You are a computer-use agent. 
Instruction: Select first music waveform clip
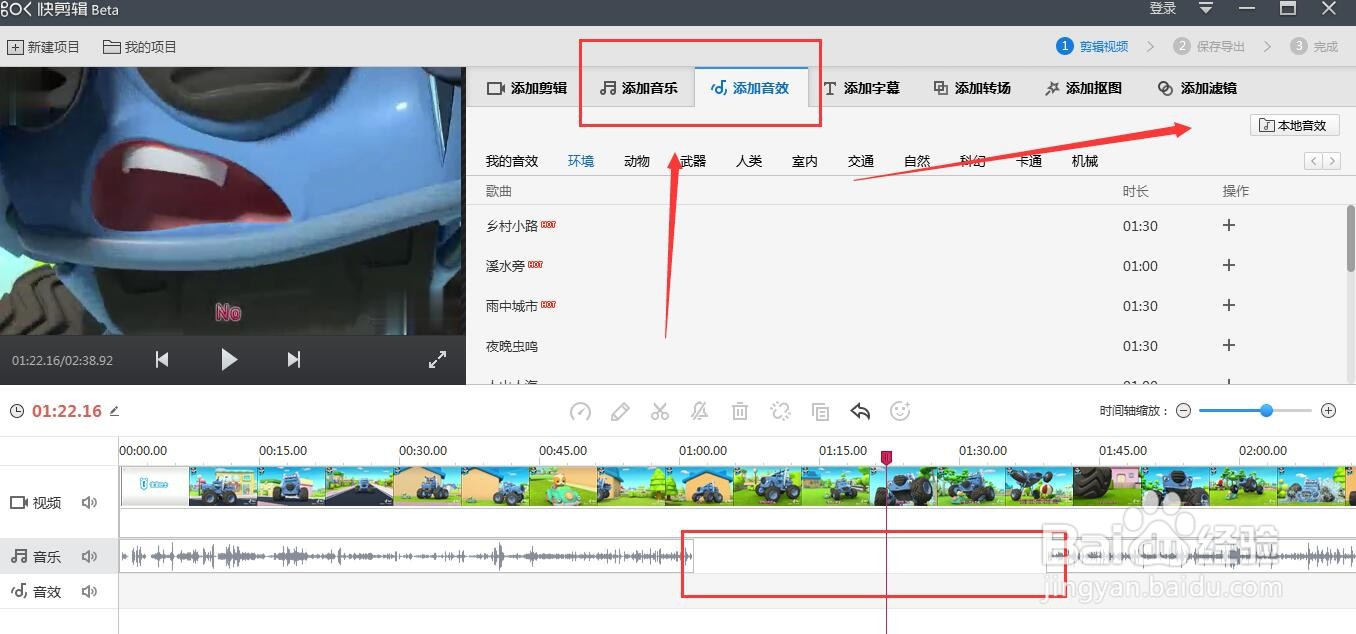tap(406, 556)
